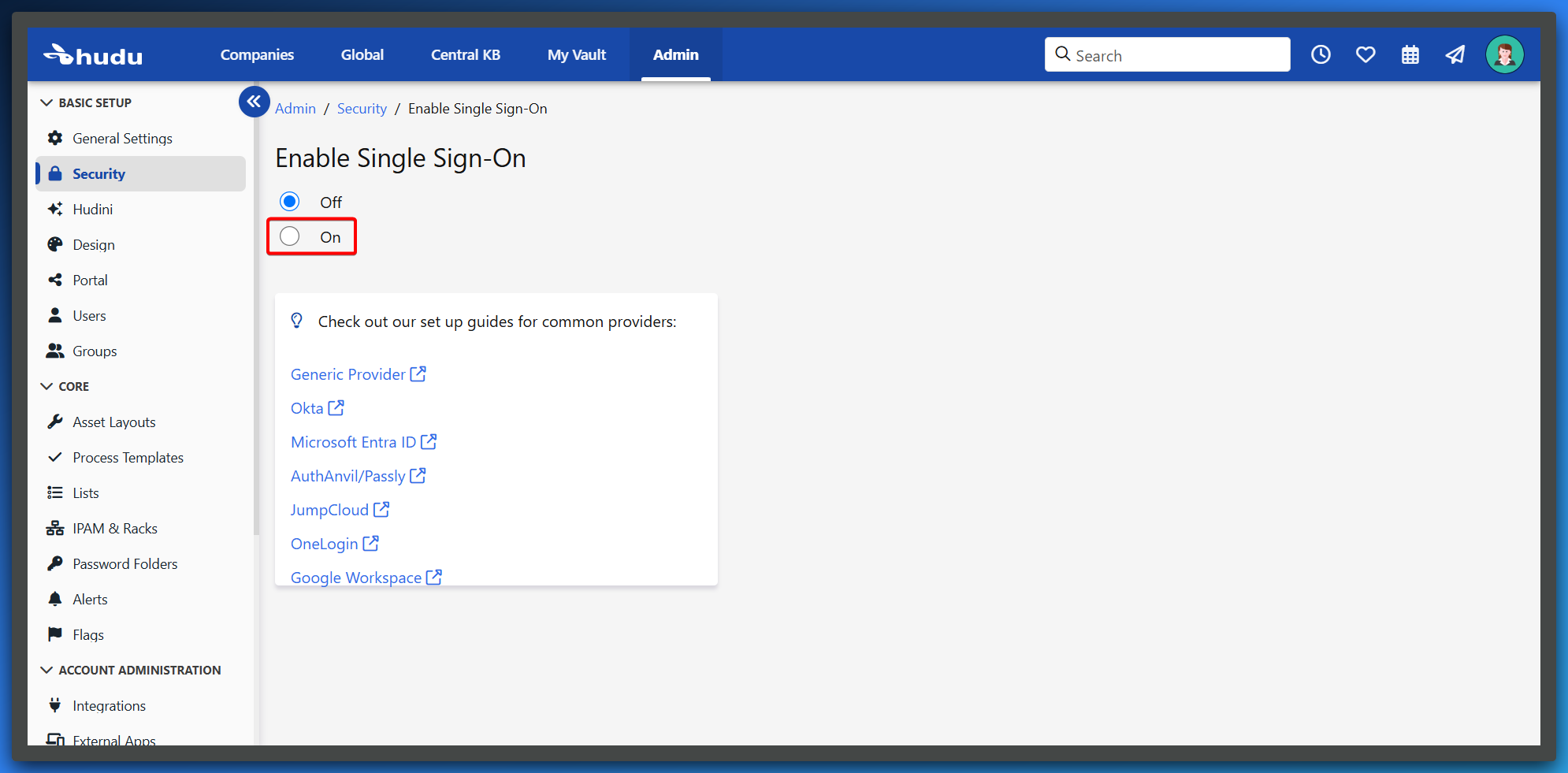
Task: Click the General Settings gear icon
Action: point(55,138)
